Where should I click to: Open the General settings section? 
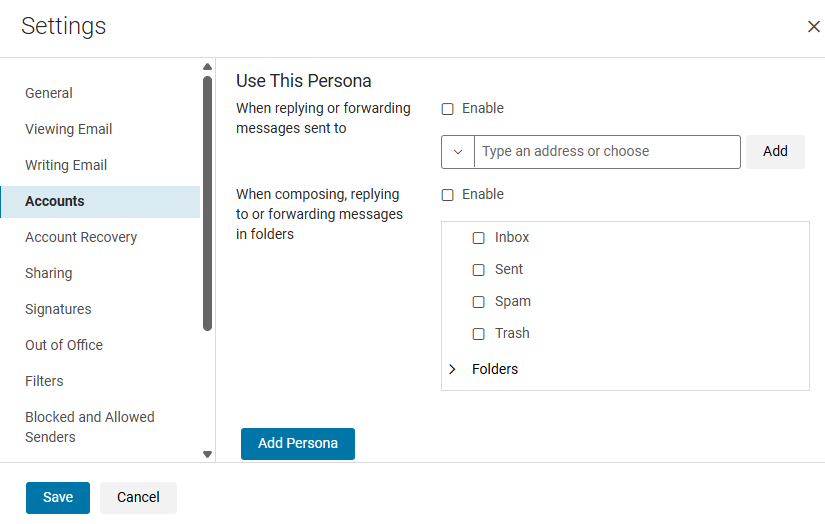pyautogui.click(x=49, y=93)
